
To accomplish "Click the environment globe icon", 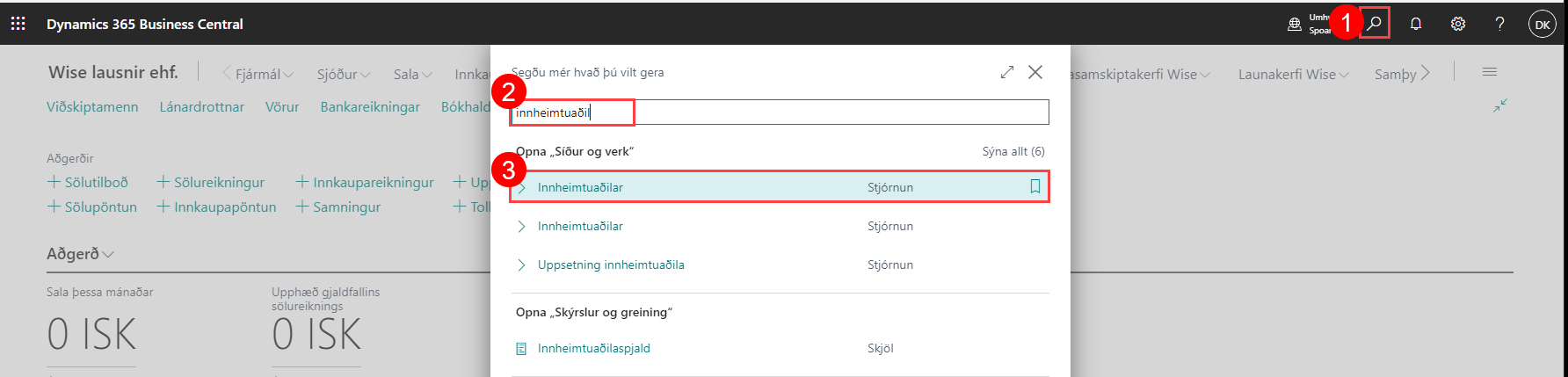I will click(x=1294, y=25).
